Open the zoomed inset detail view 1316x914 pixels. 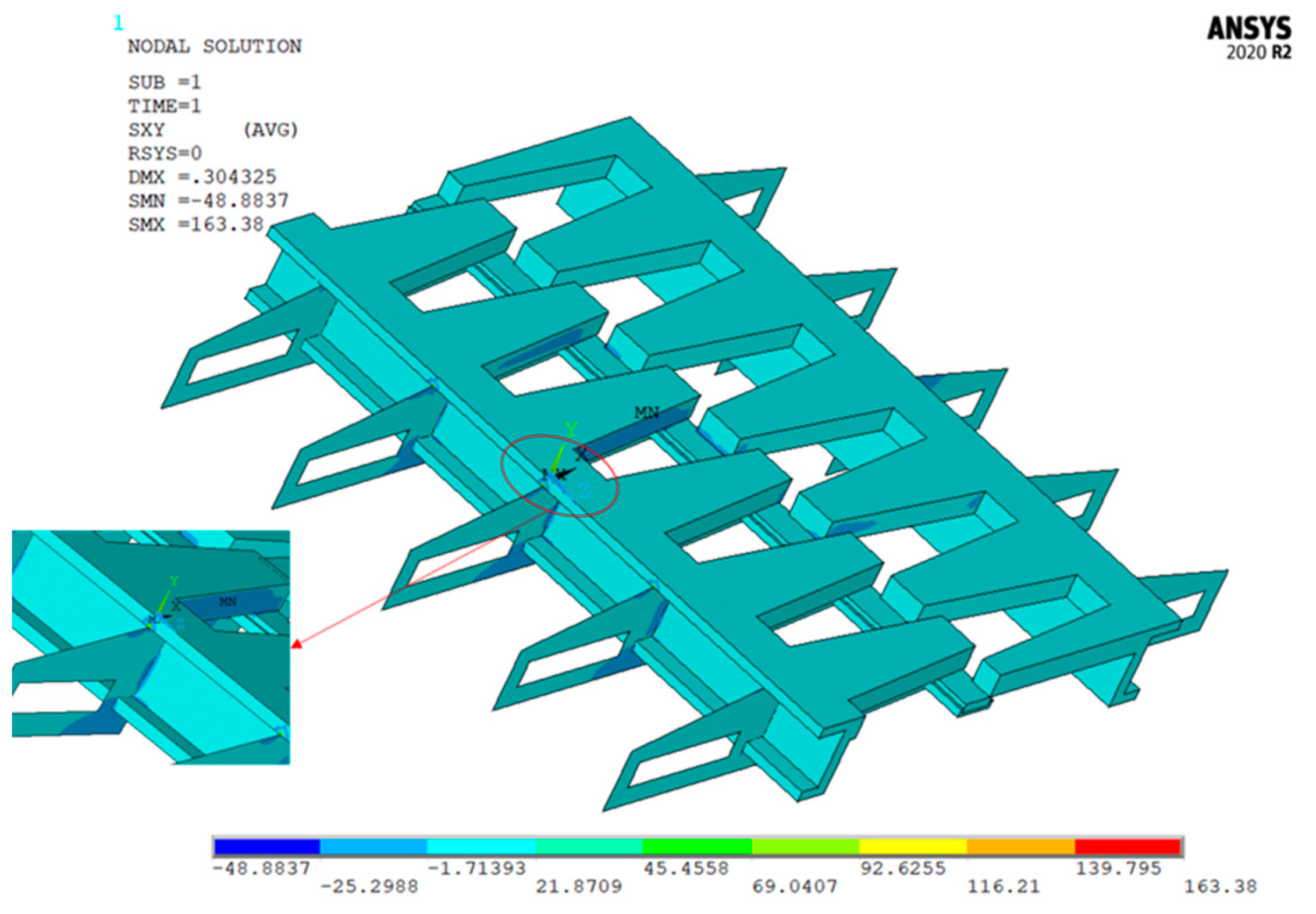(x=151, y=646)
